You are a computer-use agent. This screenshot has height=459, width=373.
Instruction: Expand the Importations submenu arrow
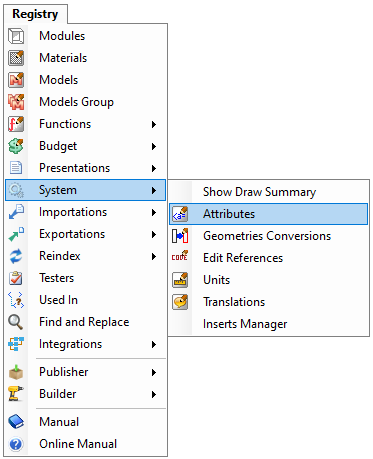(154, 212)
